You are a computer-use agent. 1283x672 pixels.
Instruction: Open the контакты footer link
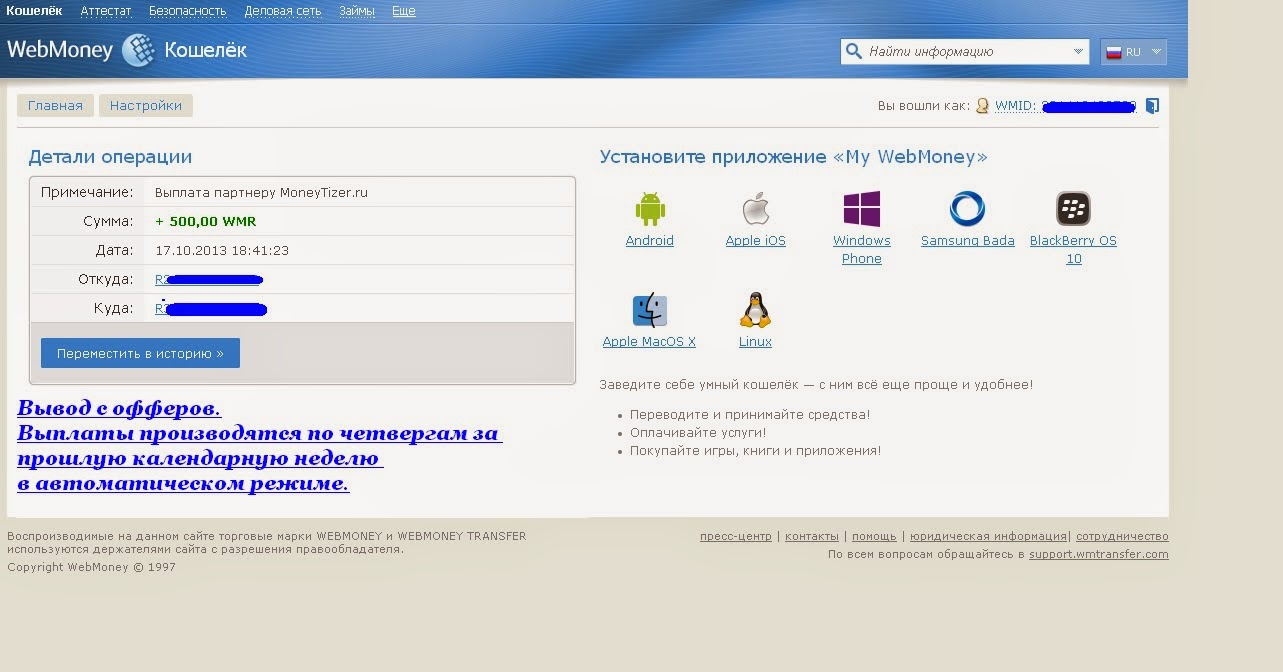coord(812,537)
